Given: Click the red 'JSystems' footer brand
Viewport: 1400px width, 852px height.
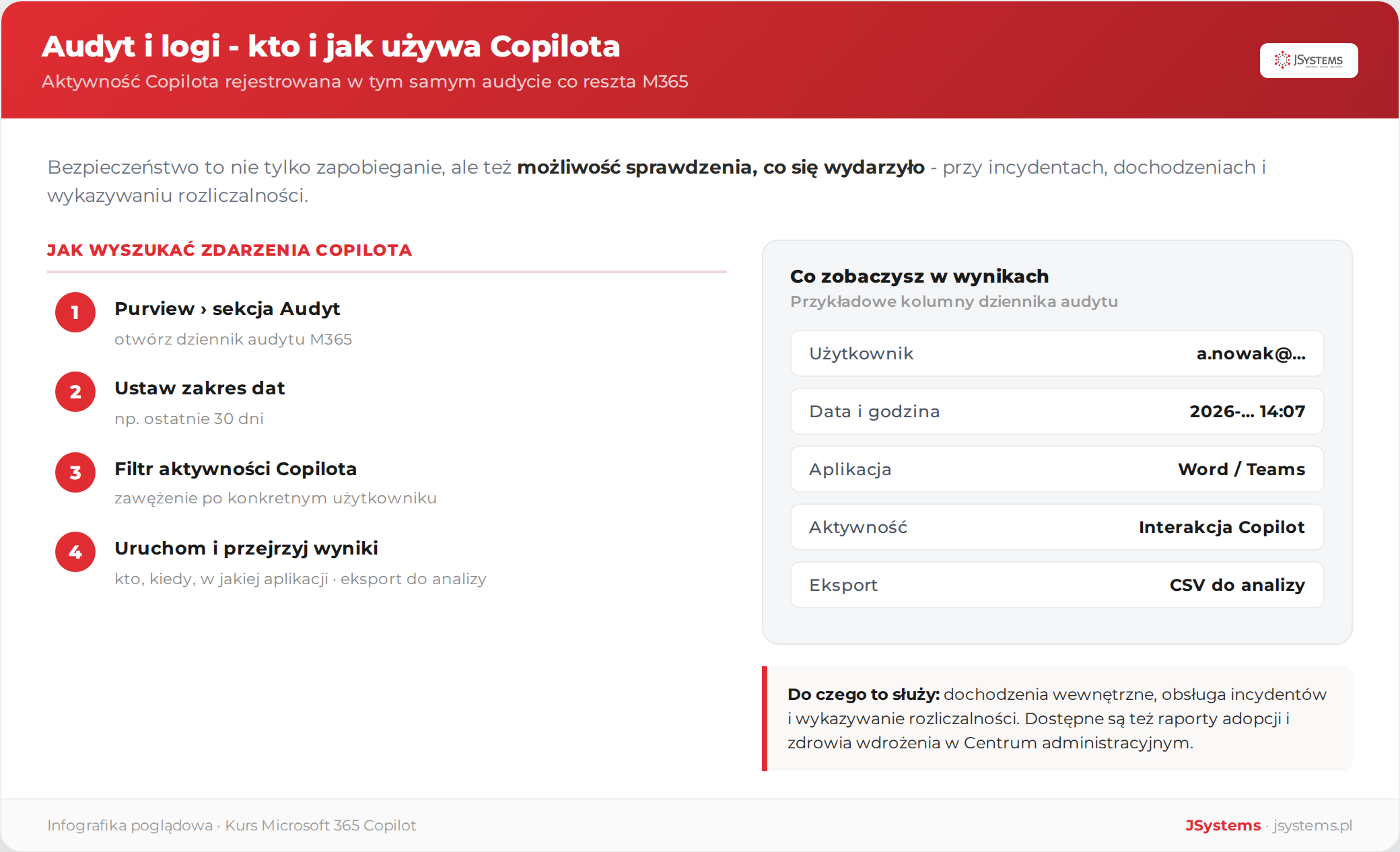Looking at the screenshot, I should point(1223,826).
